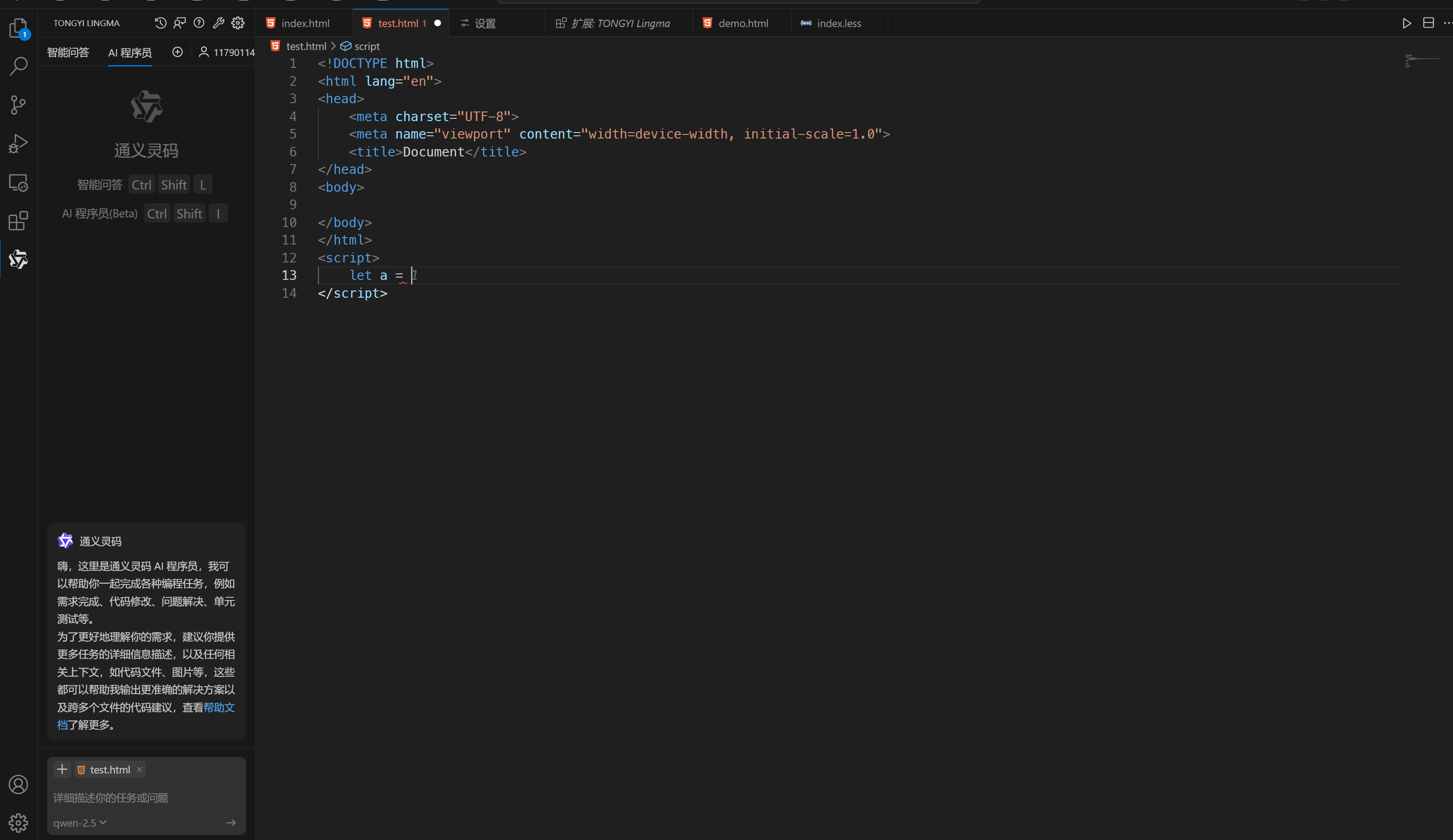The height and width of the screenshot is (840, 1453).
Task: Click the unsaved dot on test.html tab
Action: tap(438, 23)
